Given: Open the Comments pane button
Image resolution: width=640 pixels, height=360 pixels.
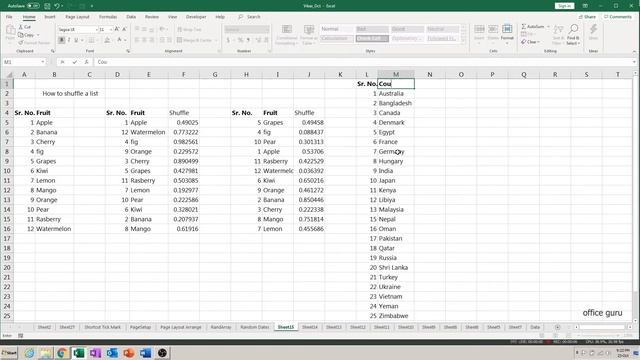Looking at the screenshot, I should (x=618, y=17).
